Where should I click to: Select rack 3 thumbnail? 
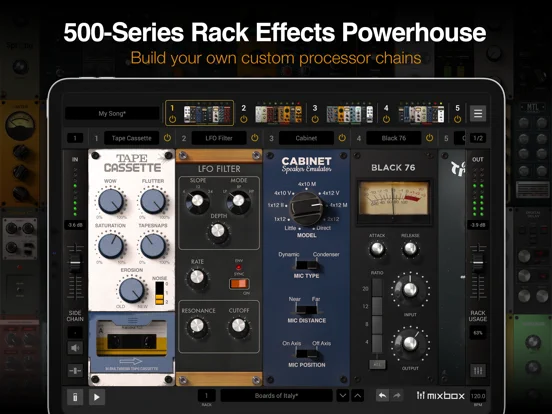(350, 113)
